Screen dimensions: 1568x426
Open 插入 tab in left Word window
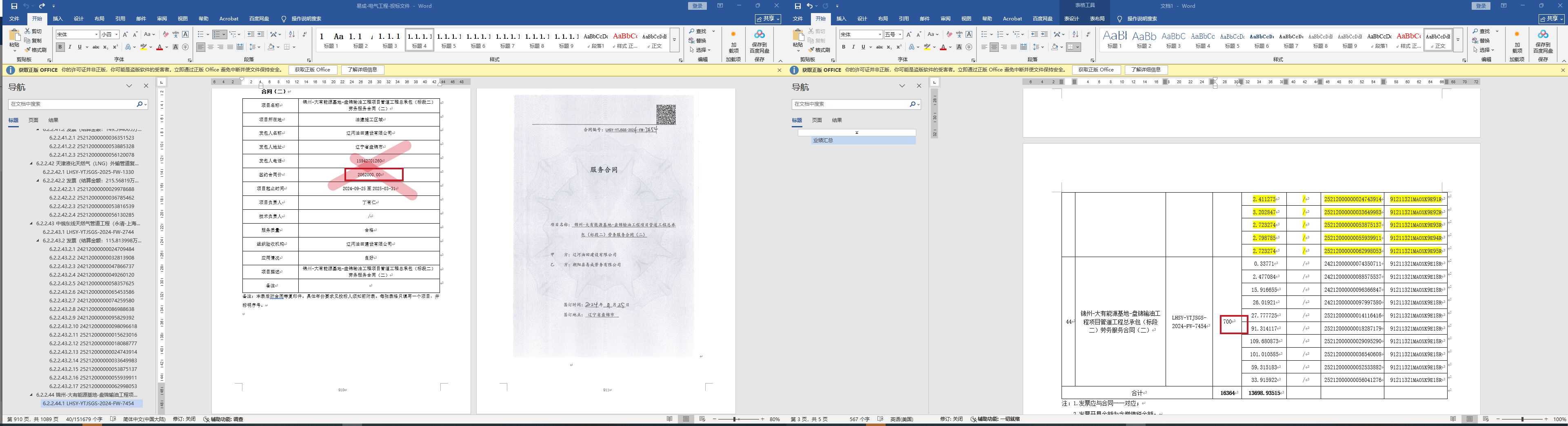tap(58, 19)
